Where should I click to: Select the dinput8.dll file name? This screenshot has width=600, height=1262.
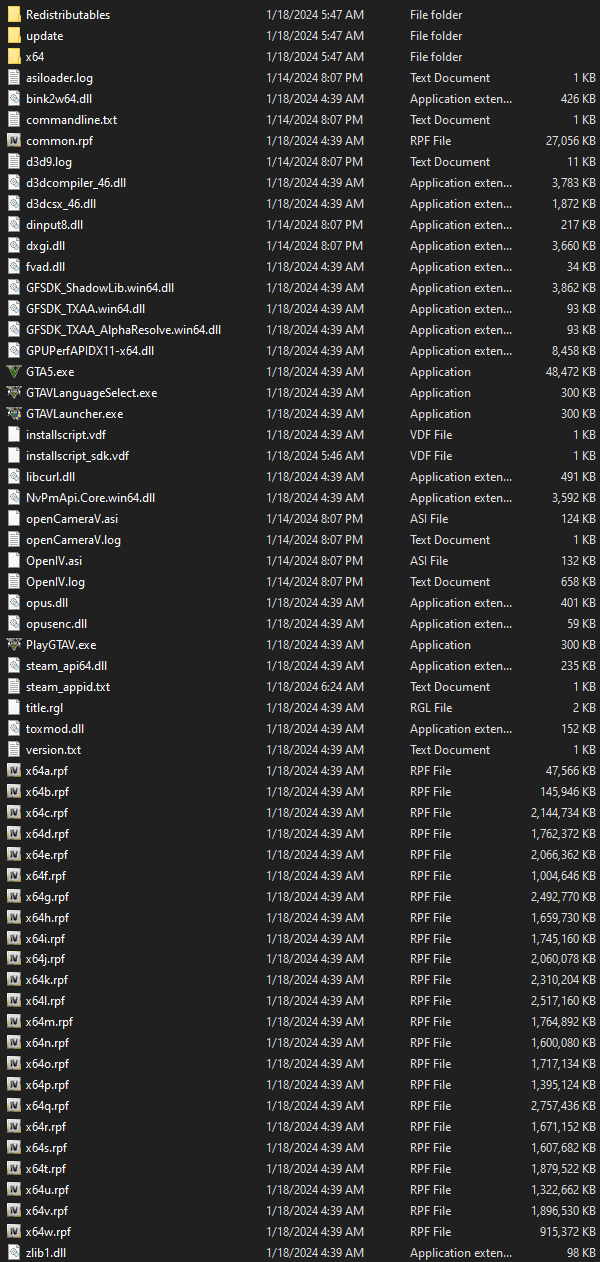tap(55, 225)
